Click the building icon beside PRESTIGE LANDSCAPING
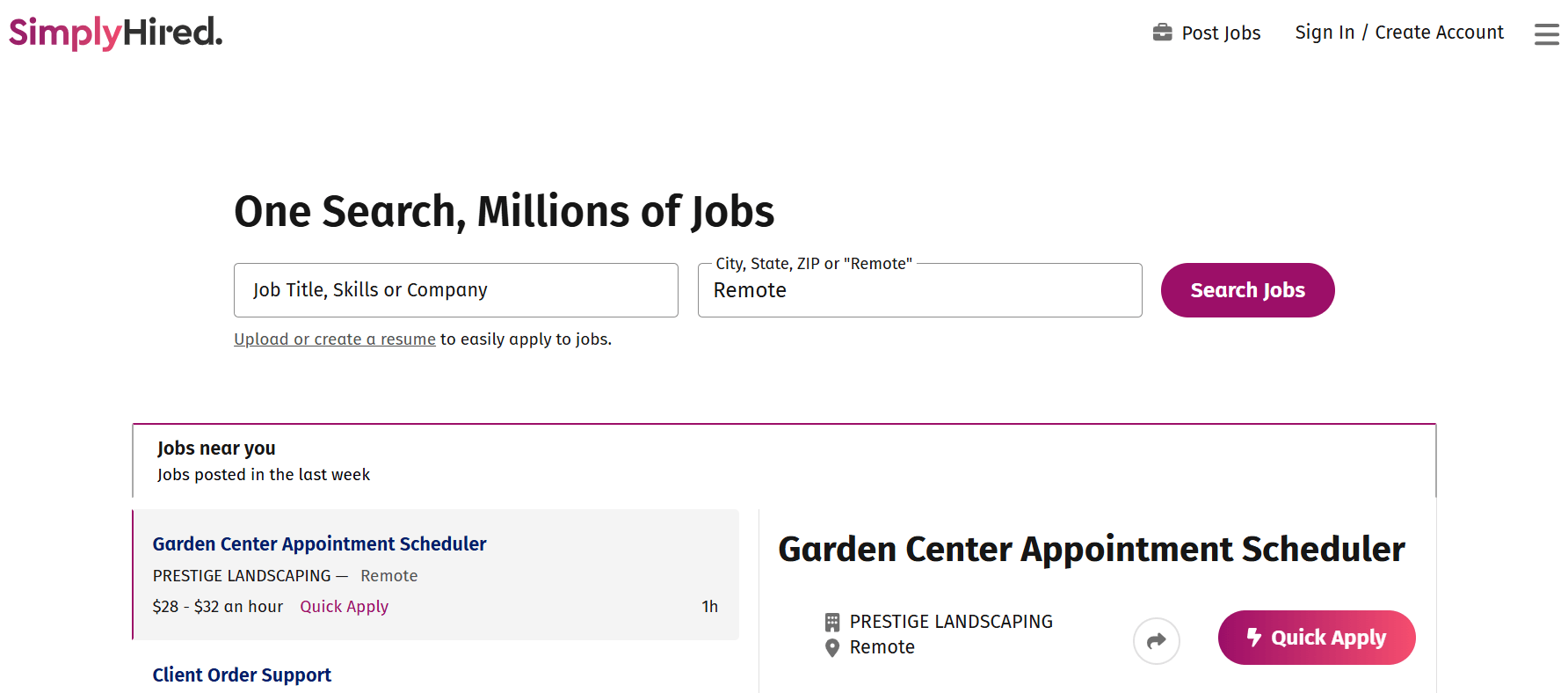This screenshot has width=1568, height=693. tap(831, 623)
